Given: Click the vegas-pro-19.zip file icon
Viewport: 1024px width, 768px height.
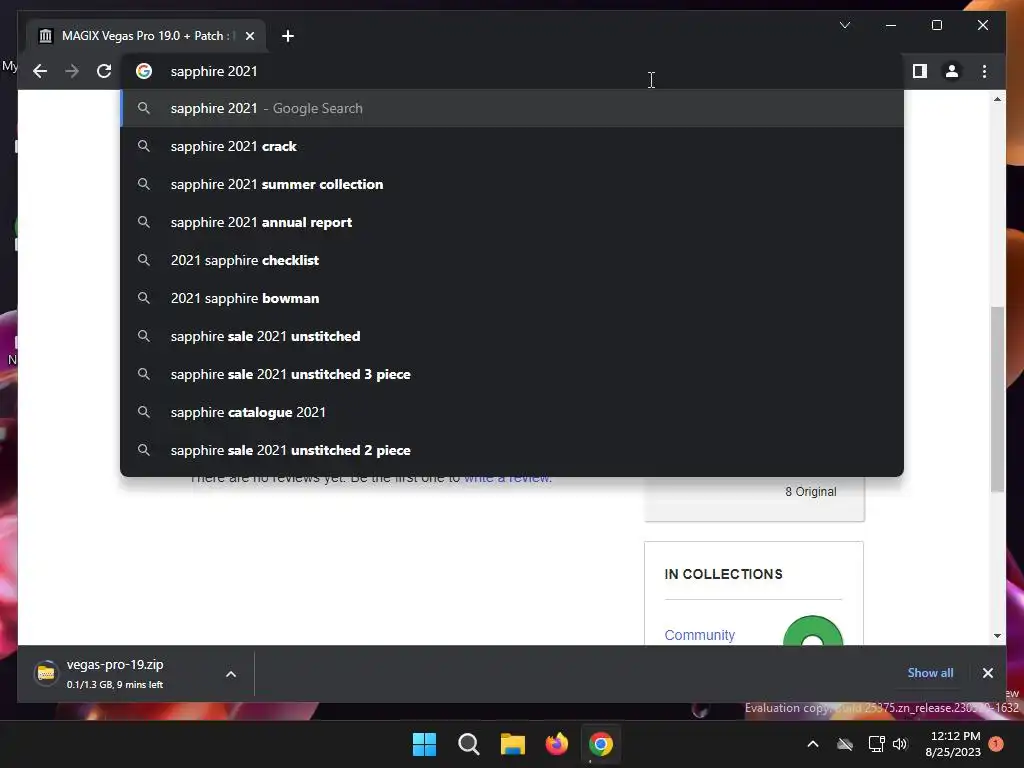Looking at the screenshot, I should 46,673.
